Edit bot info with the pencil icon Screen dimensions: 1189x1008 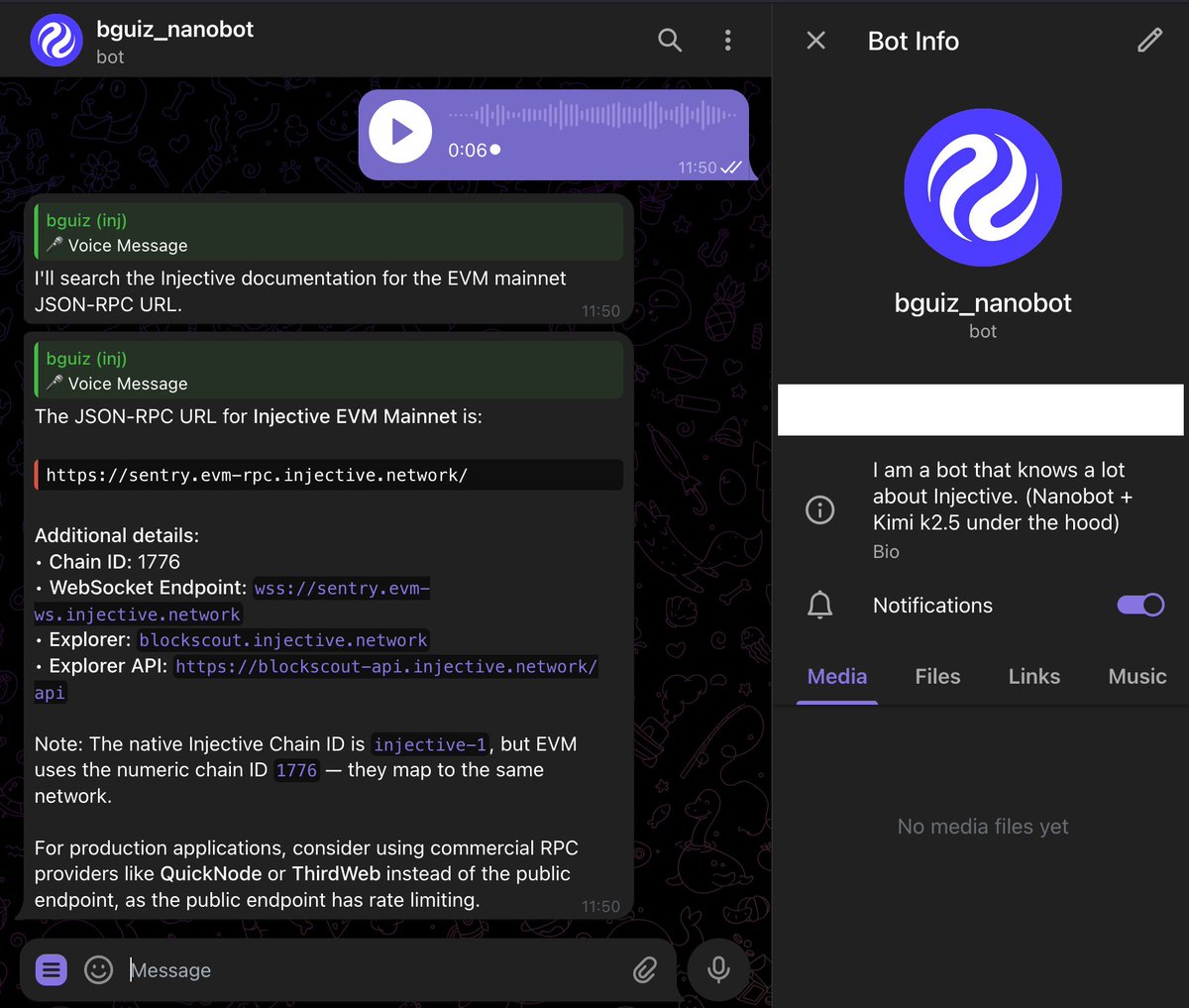tap(1149, 41)
